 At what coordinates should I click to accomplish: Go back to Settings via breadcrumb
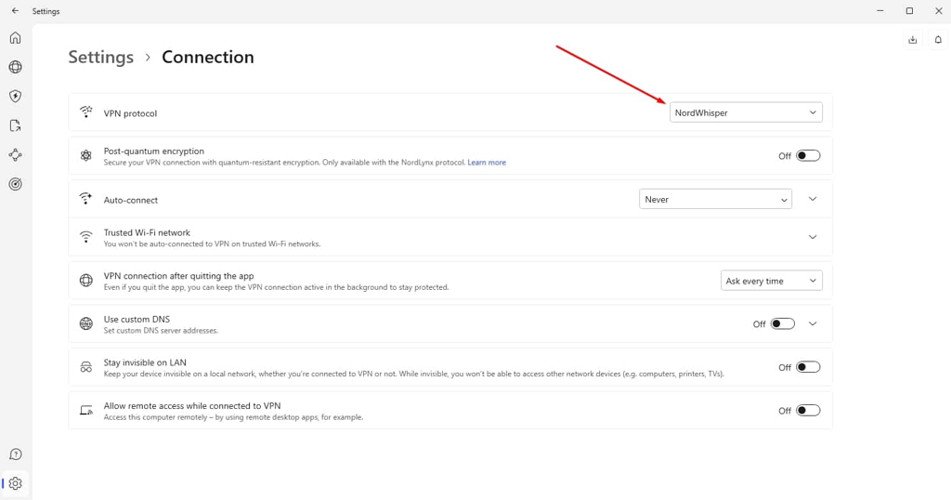(100, 57)
